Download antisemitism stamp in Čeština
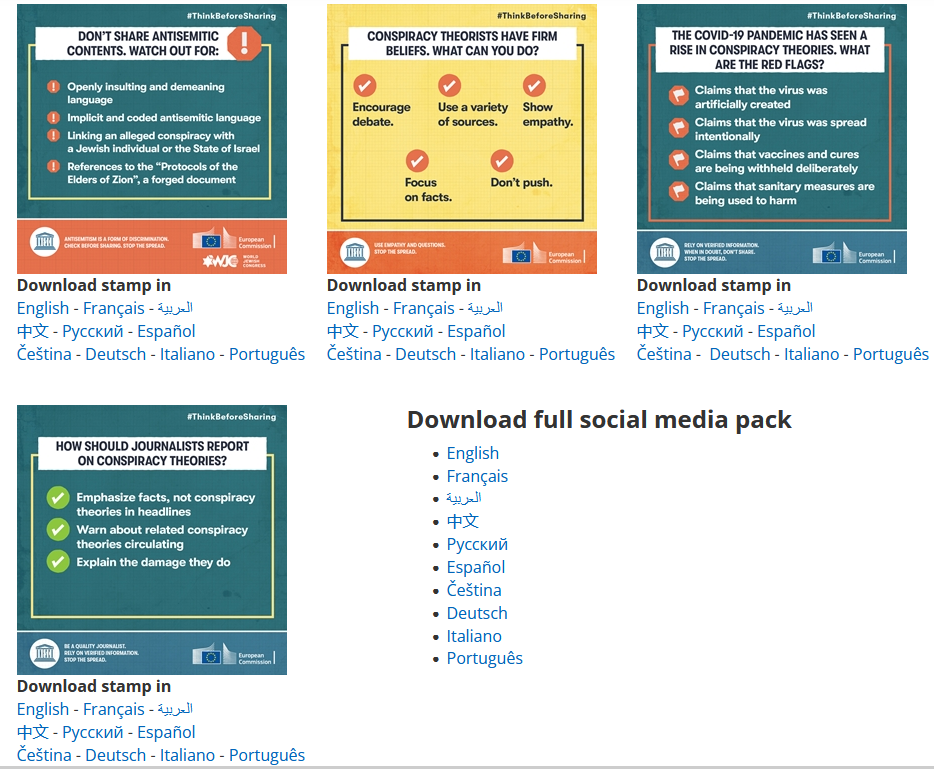Viewport: 934px width, 769px height. [x=44, y=354]
